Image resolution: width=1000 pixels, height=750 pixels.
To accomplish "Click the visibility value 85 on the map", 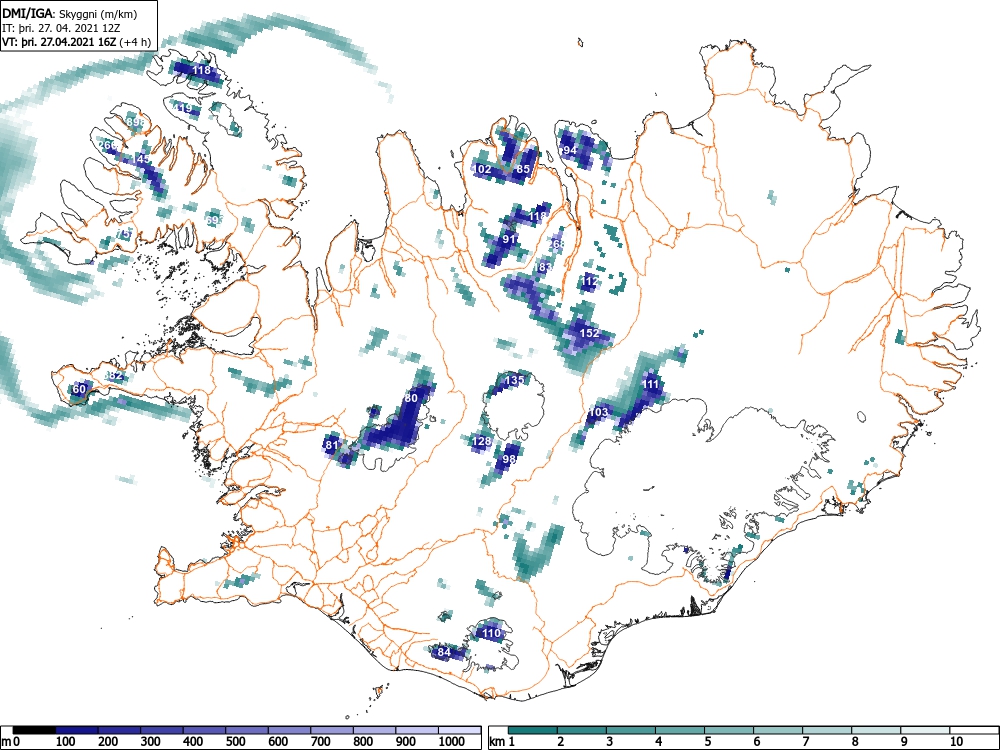I will click(x=524, y=169).
